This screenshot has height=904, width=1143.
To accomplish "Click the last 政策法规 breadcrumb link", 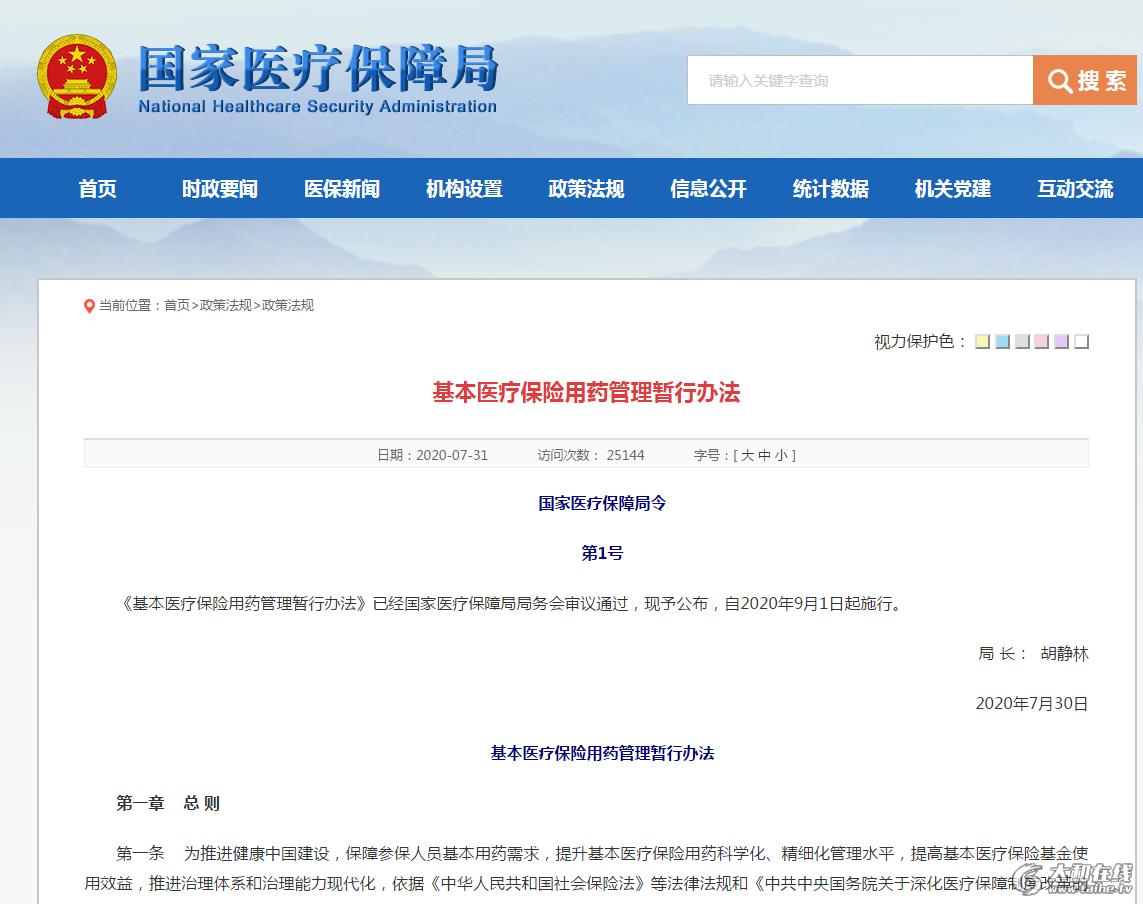I will (288, 305).
